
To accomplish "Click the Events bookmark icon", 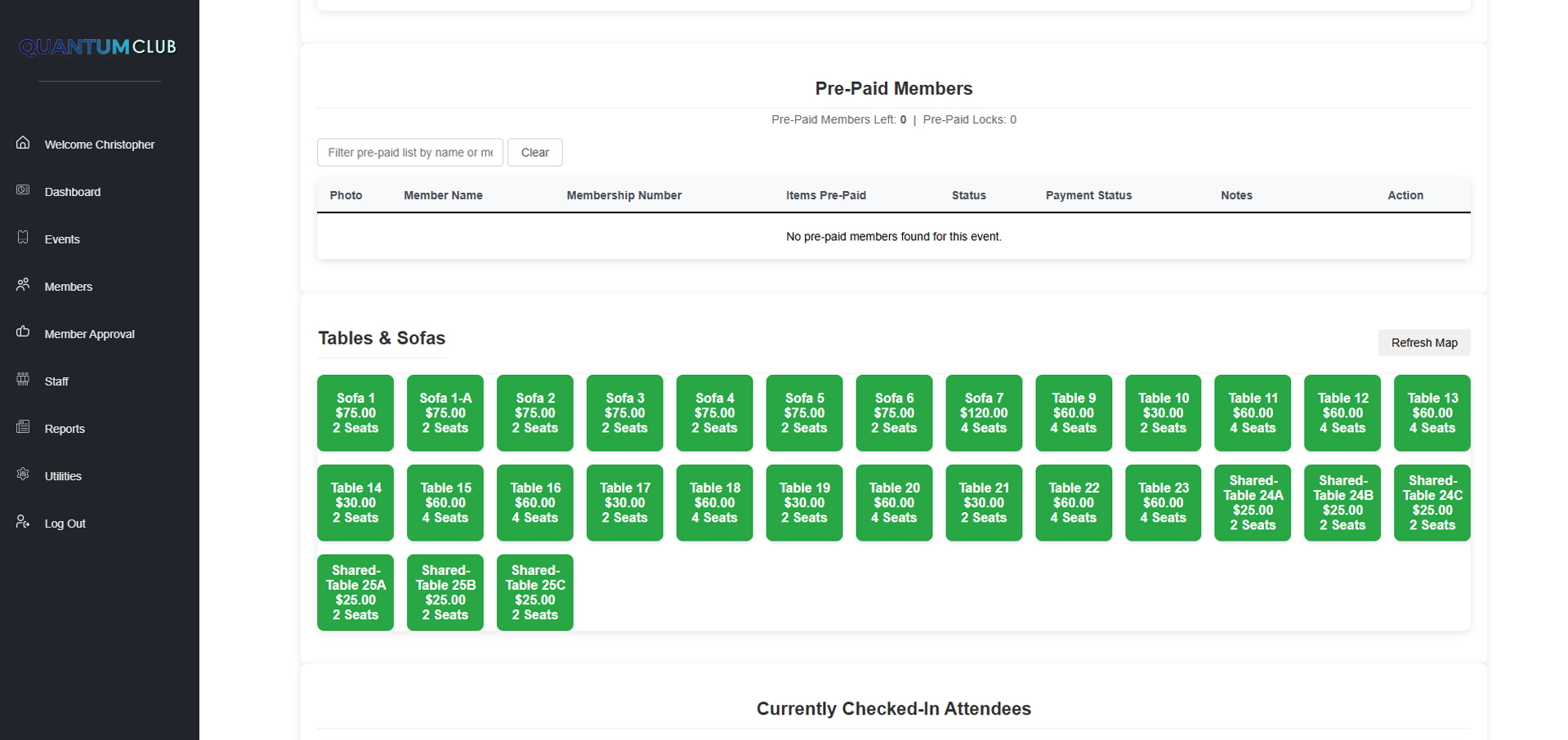I will [23, 238].
